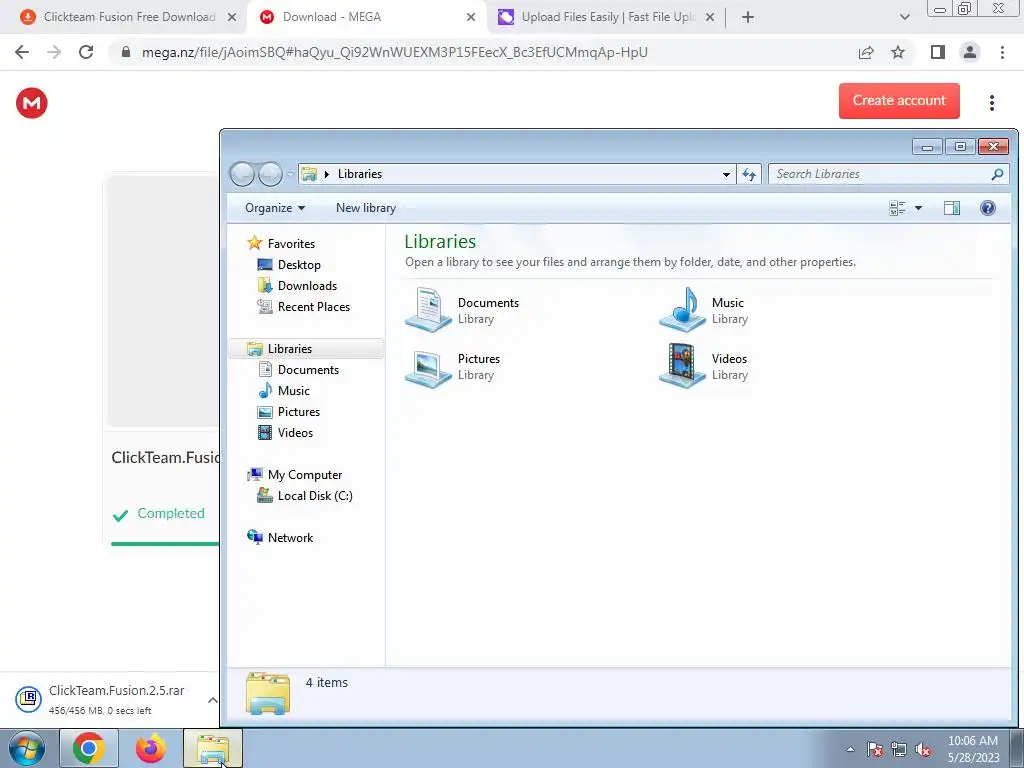This screenshot has width=1024, height=768.
Task: Click the MEGA logo icon
Action: (31, 103)
